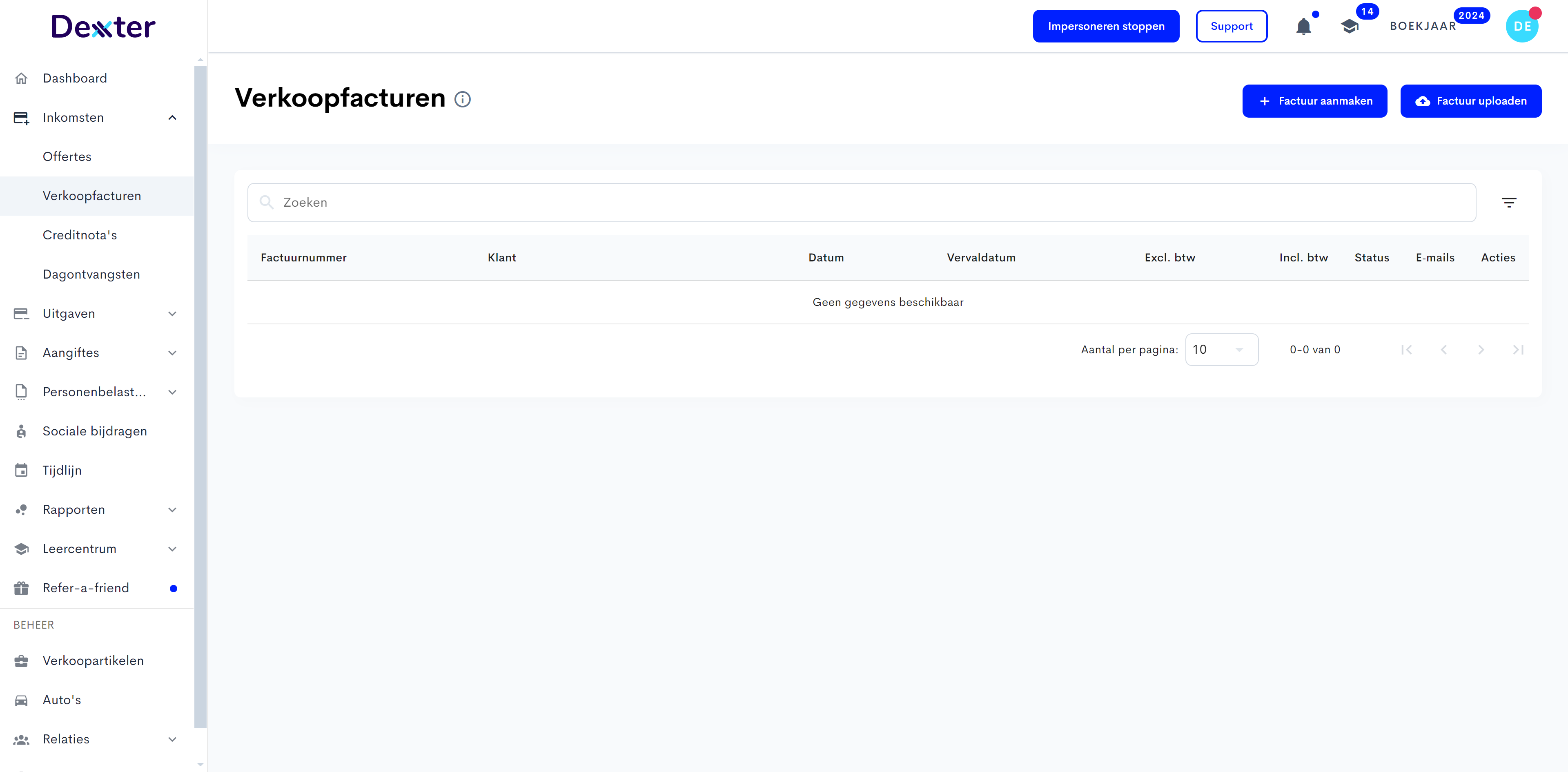Click the Factuur aanmaken button

pos(1314,101)
